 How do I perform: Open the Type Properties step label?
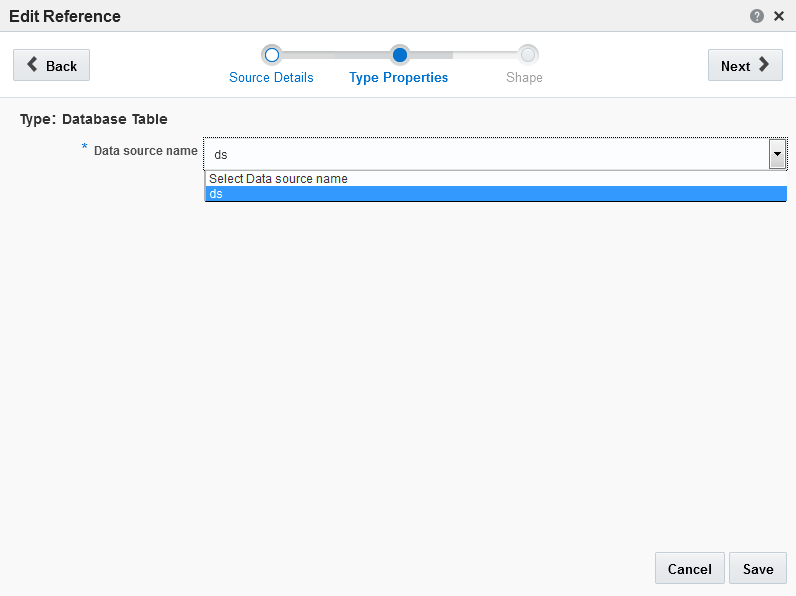(399, 78)
